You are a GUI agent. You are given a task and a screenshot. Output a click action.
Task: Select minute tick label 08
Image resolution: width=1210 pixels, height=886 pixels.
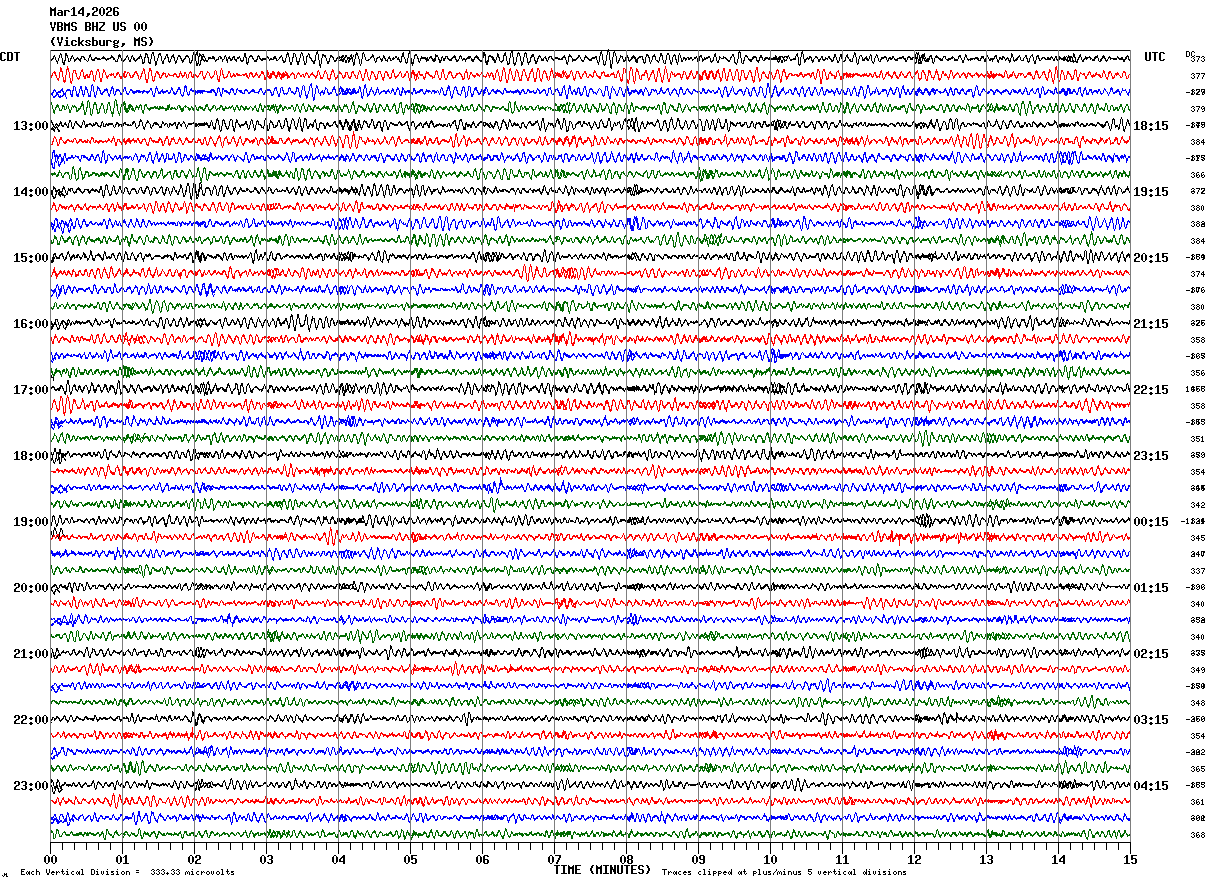626,859
